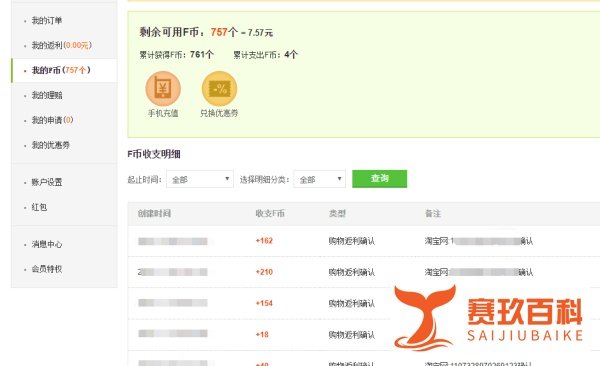
Task: Click 购物返利确认 in the +162 row
Action: (x=352, y=241)
